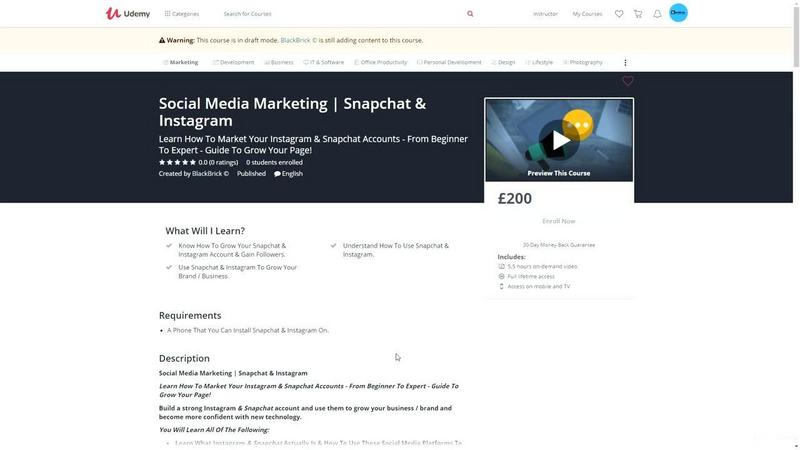800x450 pixels.
Task: Select the Photography category tab
Action: click(x=583, y=62)
